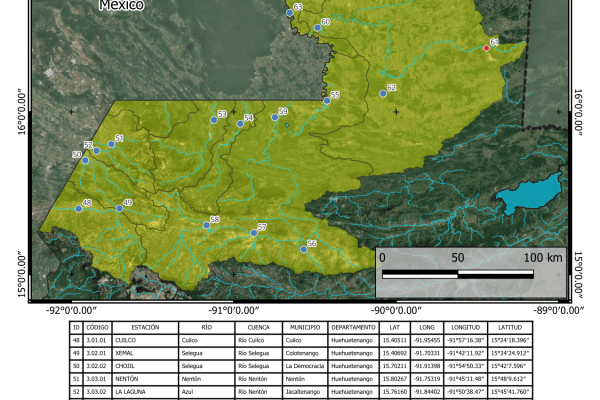The width and height of the screenshot is (600, 400).
Task: Click the 100 km scale bar label
Action: pyautogui.click(x=541, y=257)
